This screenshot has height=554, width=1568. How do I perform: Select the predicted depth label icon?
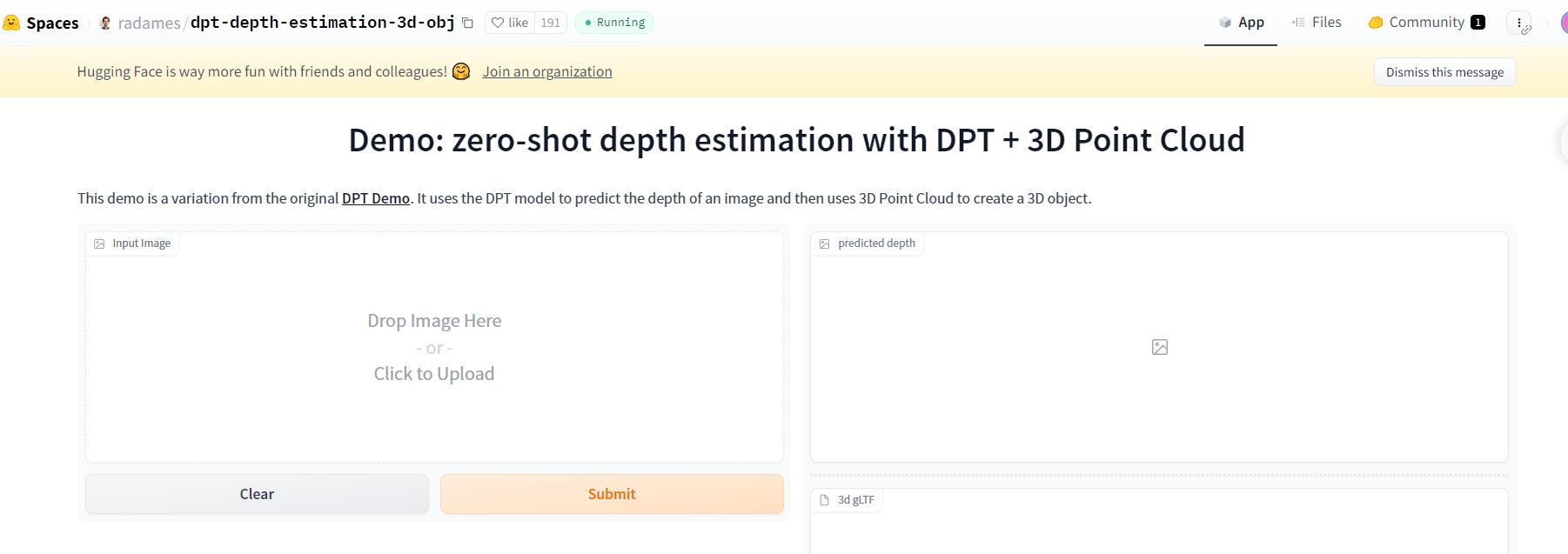pyautogui.click(x=825, y=244)
